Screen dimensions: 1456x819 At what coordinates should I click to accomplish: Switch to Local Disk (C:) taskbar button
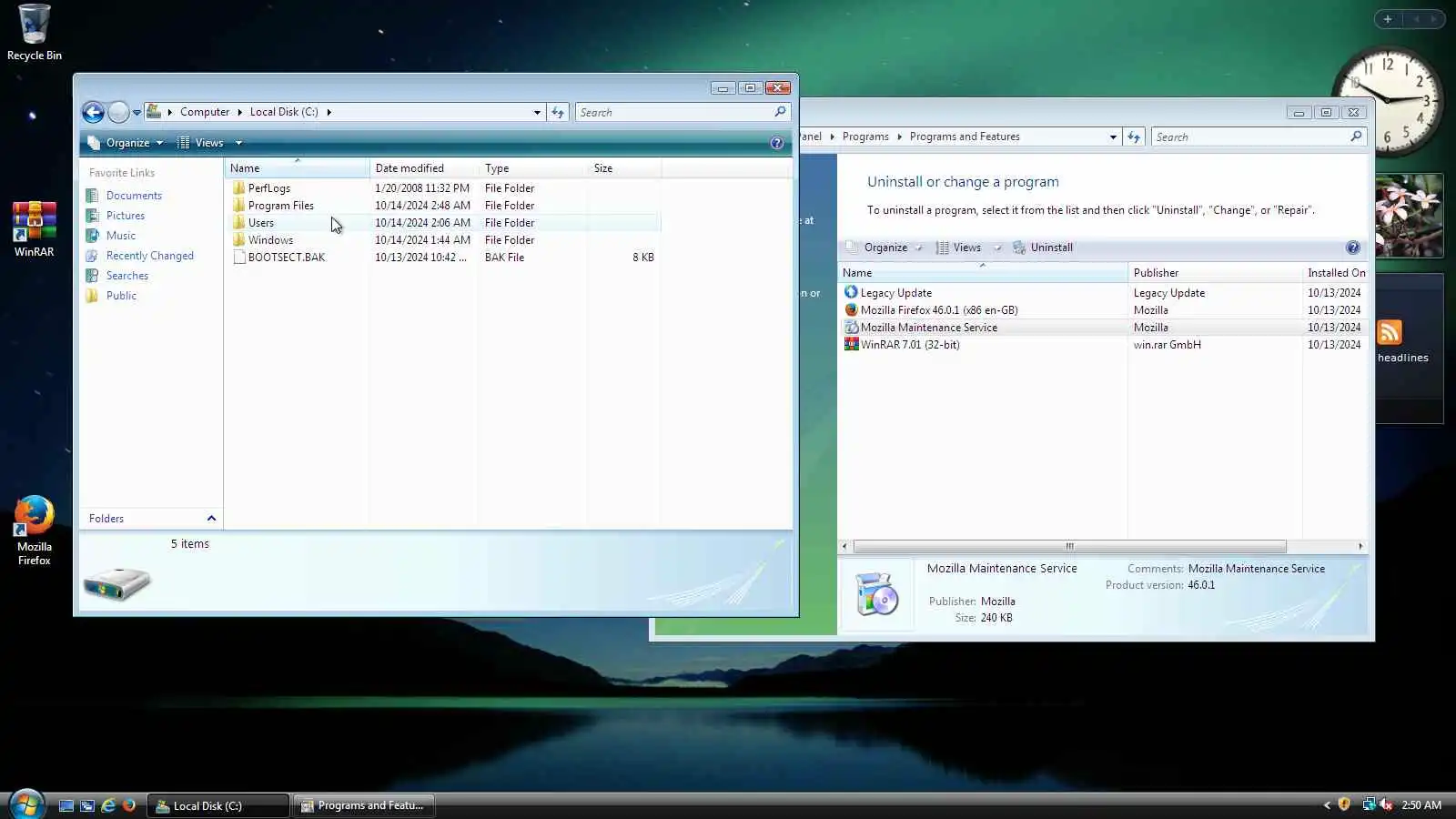pos(217,805)
